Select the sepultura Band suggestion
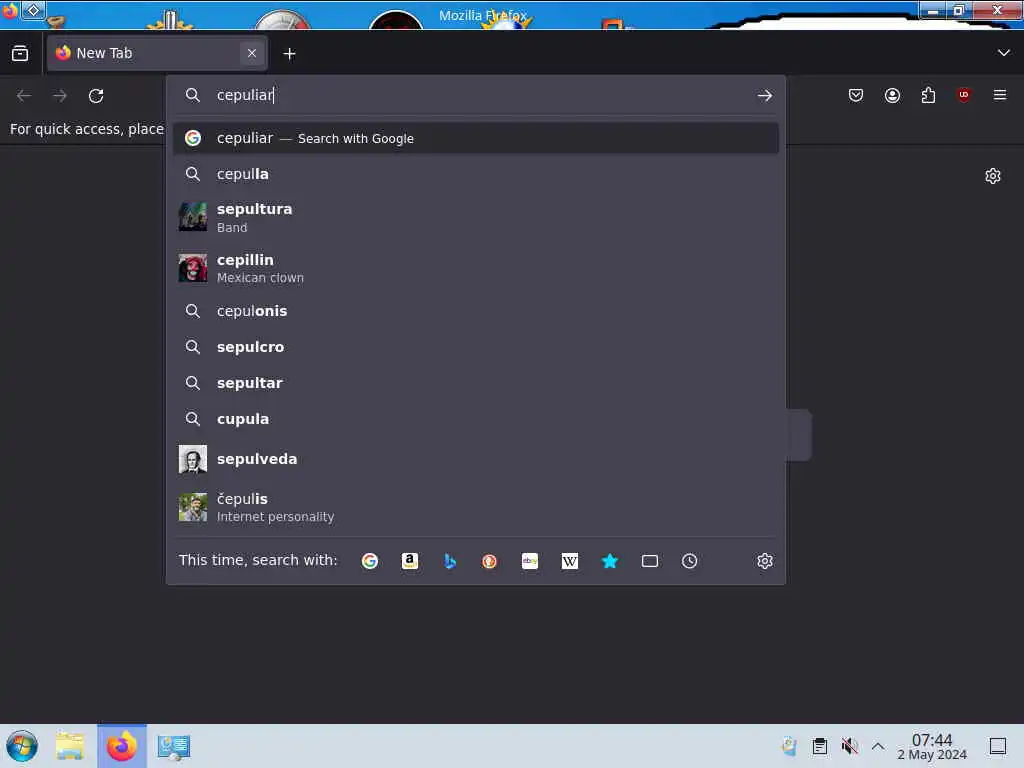The height and width of the screenshot is (768, 1024). pyautogui.click(x=475, y=217)
